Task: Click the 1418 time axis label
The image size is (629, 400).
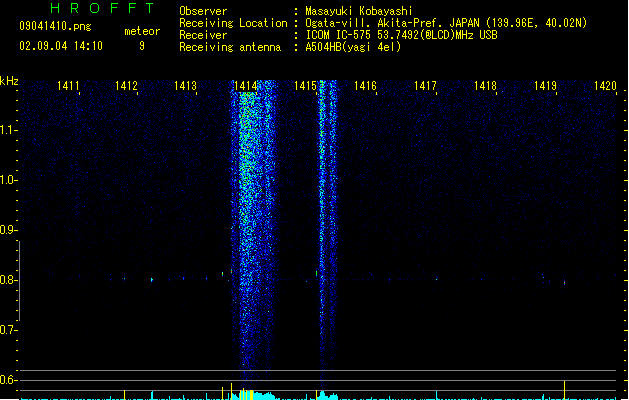Action: point(485,86)
